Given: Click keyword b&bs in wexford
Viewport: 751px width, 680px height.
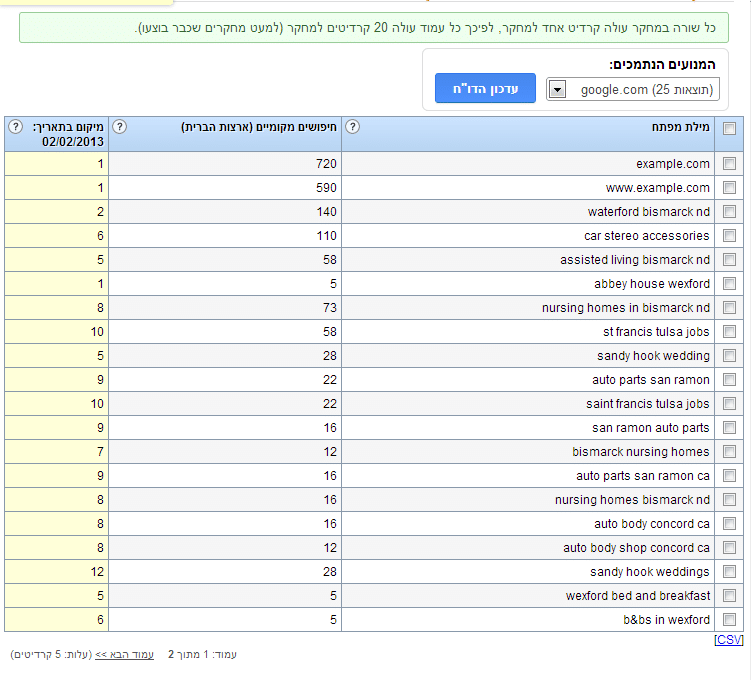Looking at the screenshot, I should tap(666, 619).
